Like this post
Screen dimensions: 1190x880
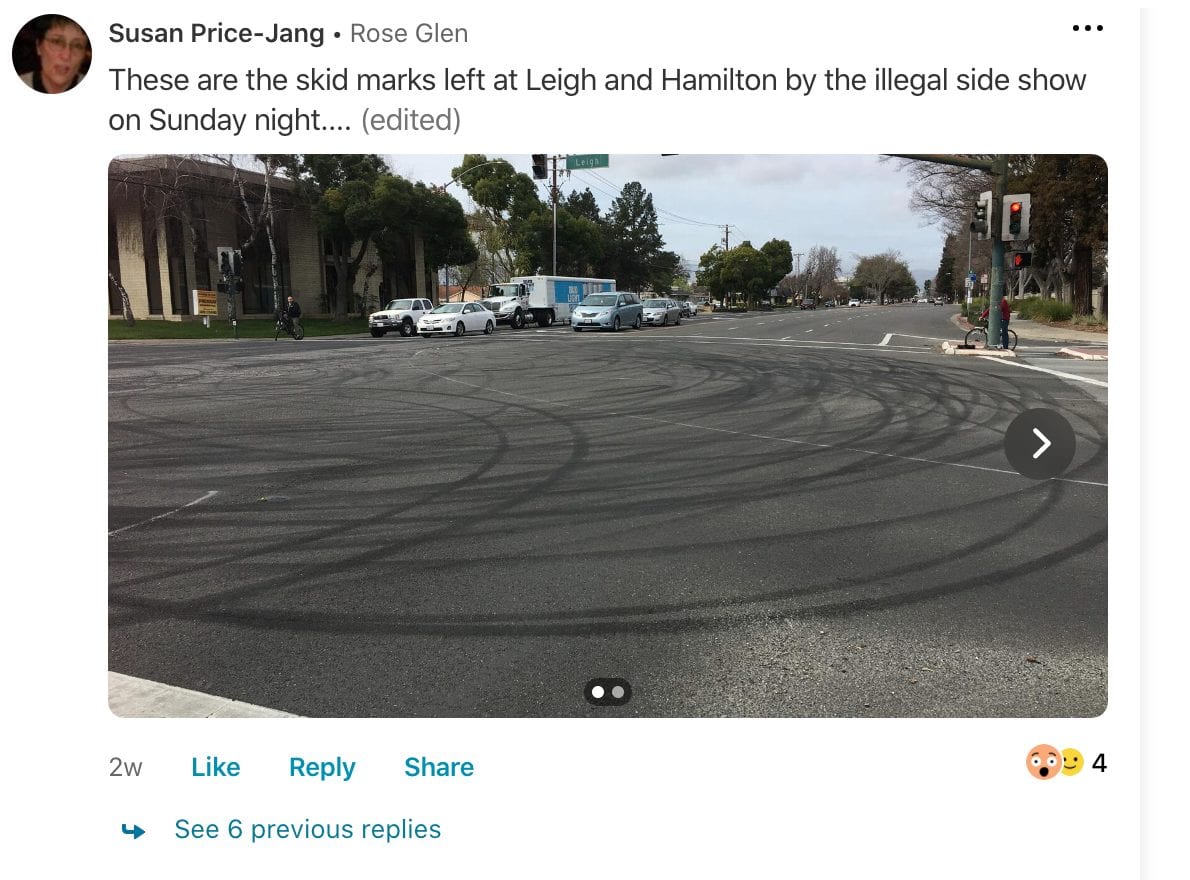(x=216, y=767)
